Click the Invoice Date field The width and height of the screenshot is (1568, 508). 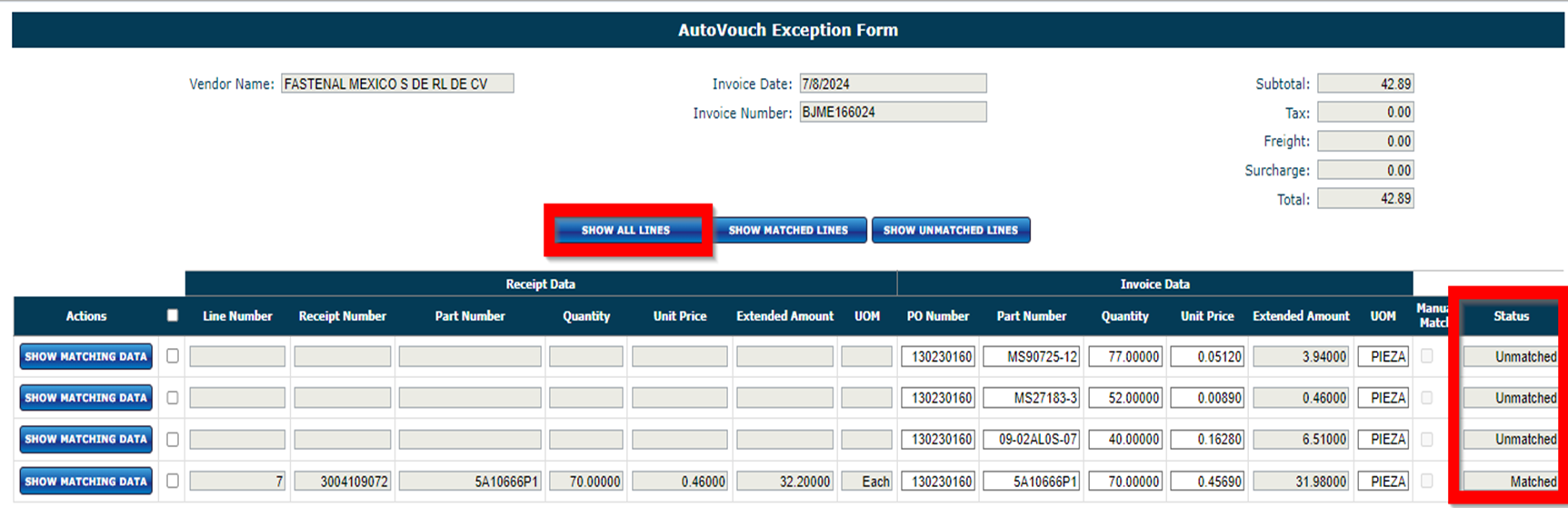[x=893, y=84]
